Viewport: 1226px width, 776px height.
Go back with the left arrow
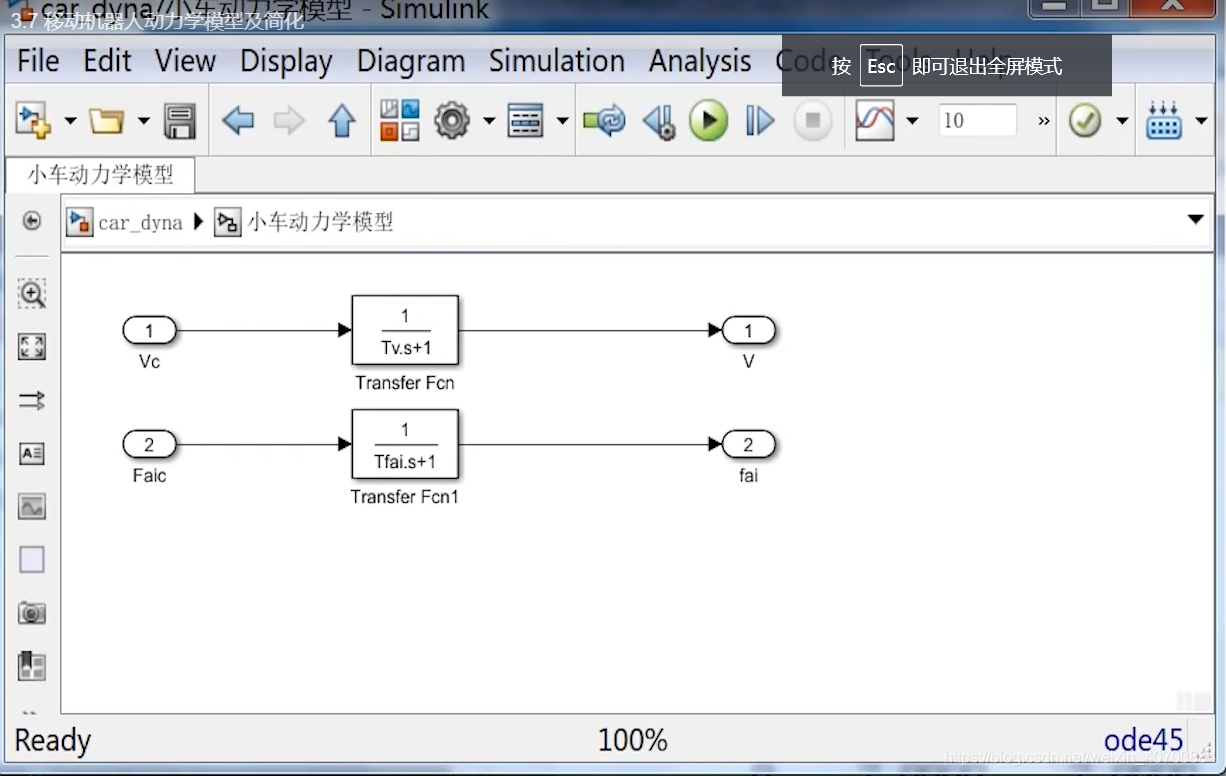[x=238, y=122]
